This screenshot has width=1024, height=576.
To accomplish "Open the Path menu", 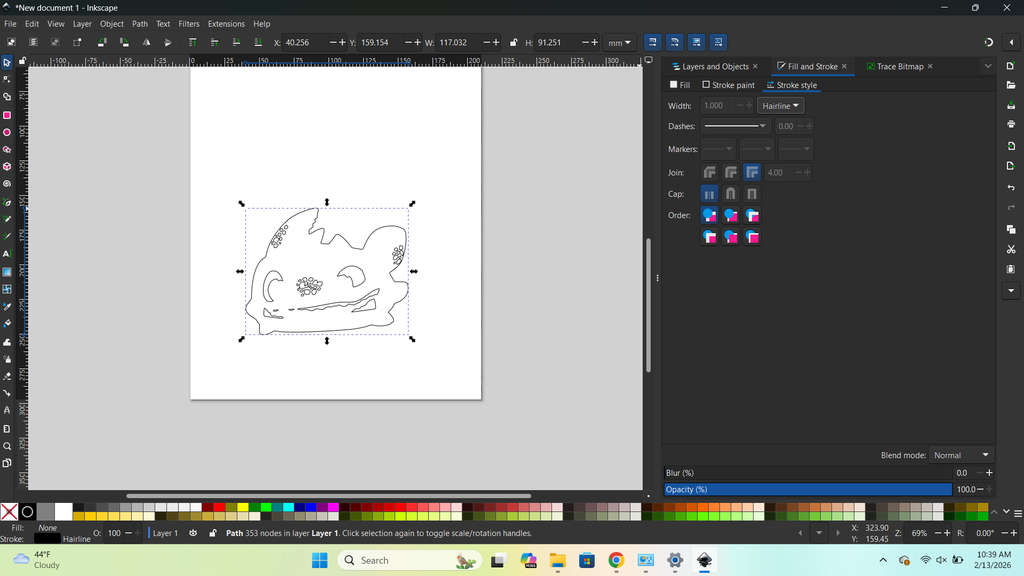I will click(x=140, y=24).
